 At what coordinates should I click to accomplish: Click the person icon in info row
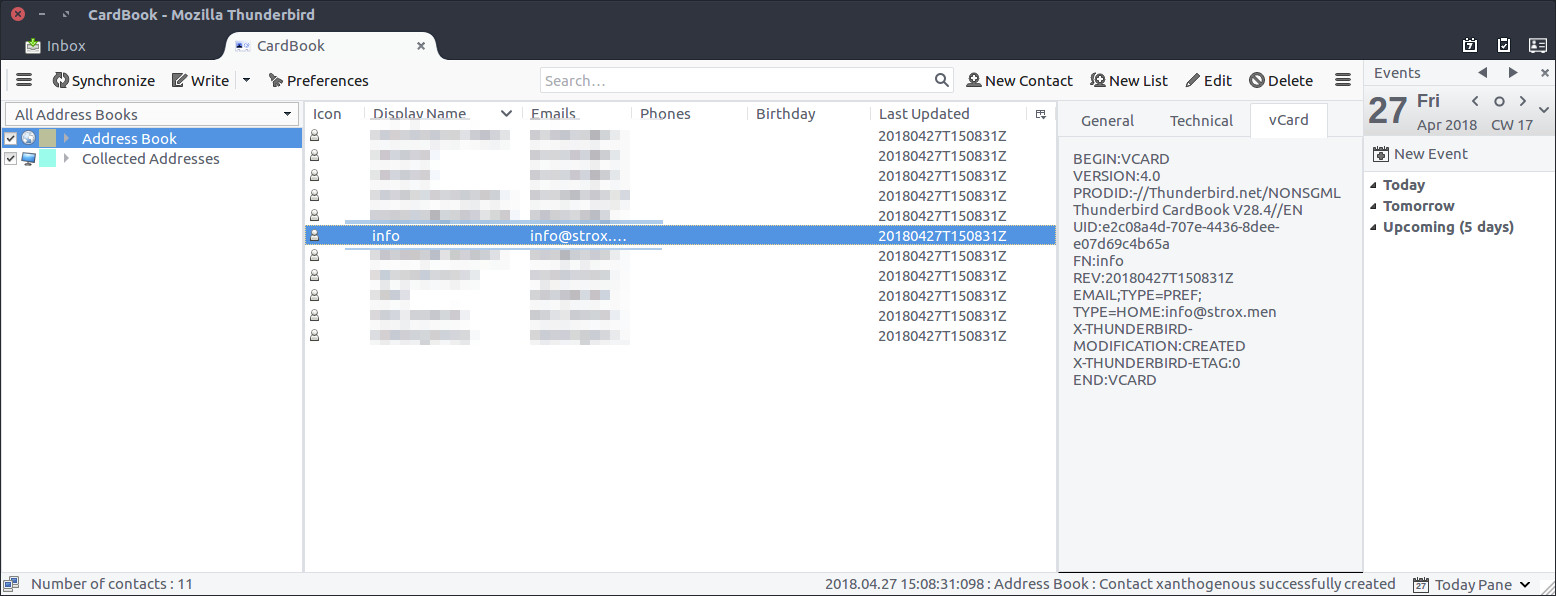coord(314,235)
